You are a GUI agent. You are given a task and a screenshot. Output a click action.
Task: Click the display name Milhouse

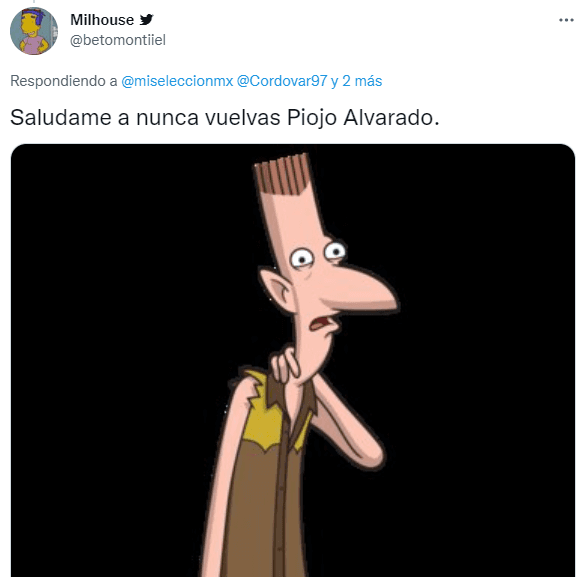(102, 20)
